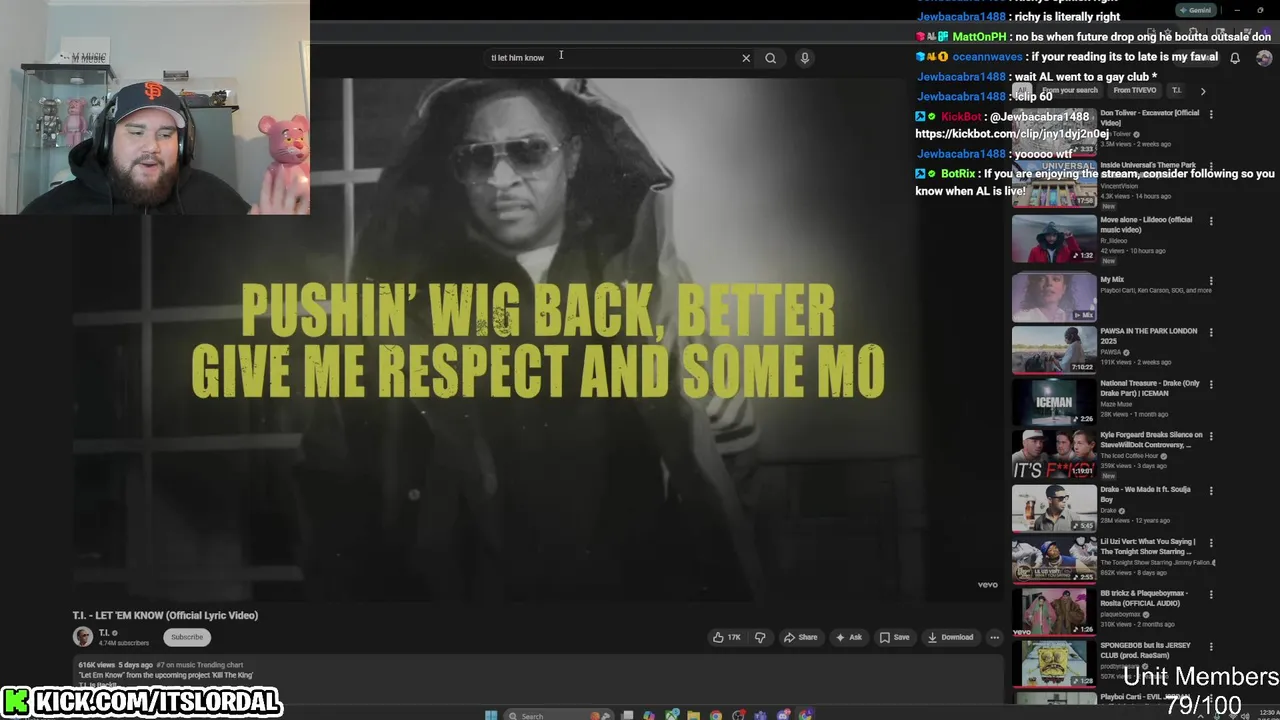This screenshot has height=720, width=1280.
Task: Open PAWSA IN THE PARK LONDON thumbnail
Action: pyautogui.click(x=1054, y=349)
